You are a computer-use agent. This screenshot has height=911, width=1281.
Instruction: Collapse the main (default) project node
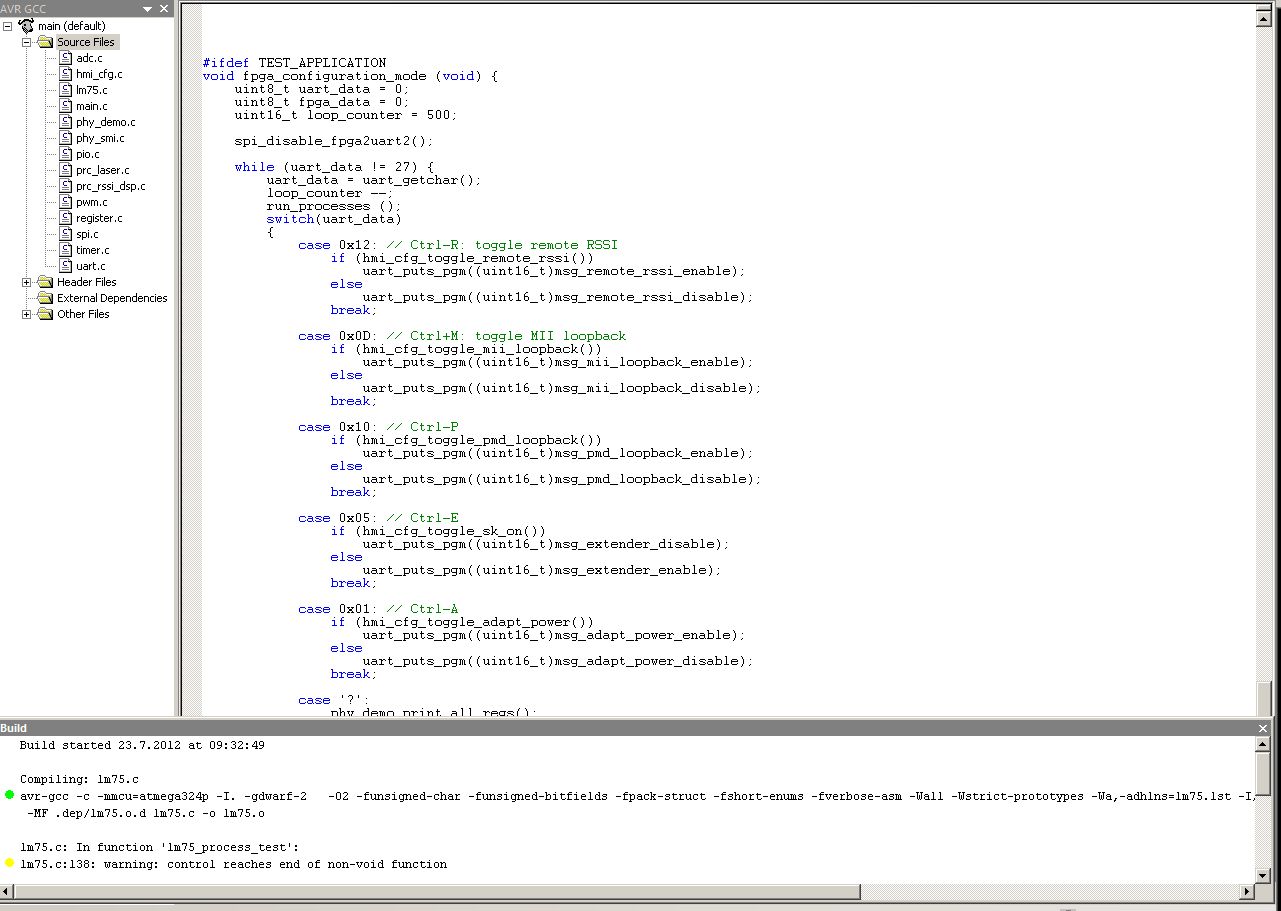[x=9, y=26]
